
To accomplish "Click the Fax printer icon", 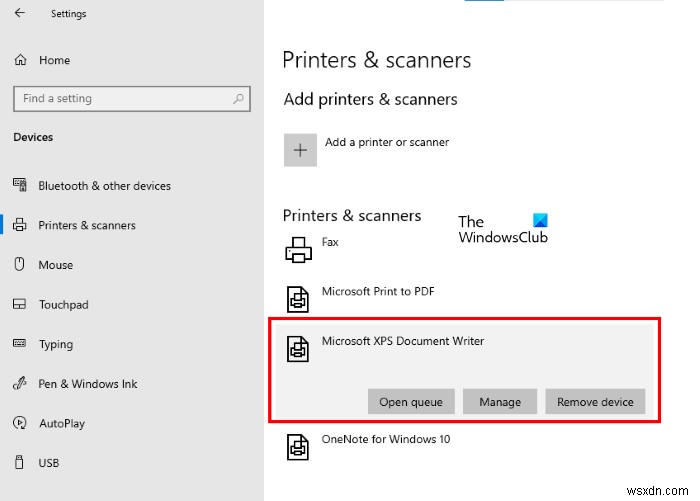I will point(299,250).
